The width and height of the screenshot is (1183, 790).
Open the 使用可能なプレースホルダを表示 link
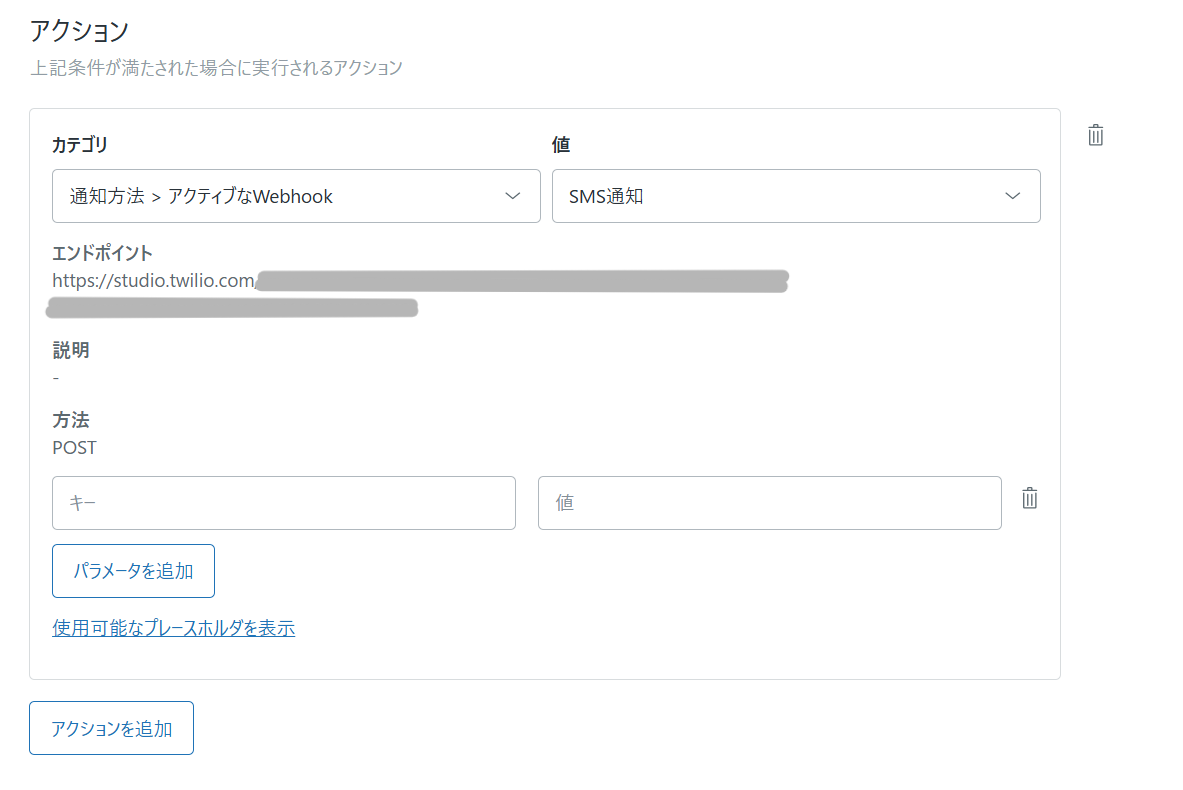(174, 628)
